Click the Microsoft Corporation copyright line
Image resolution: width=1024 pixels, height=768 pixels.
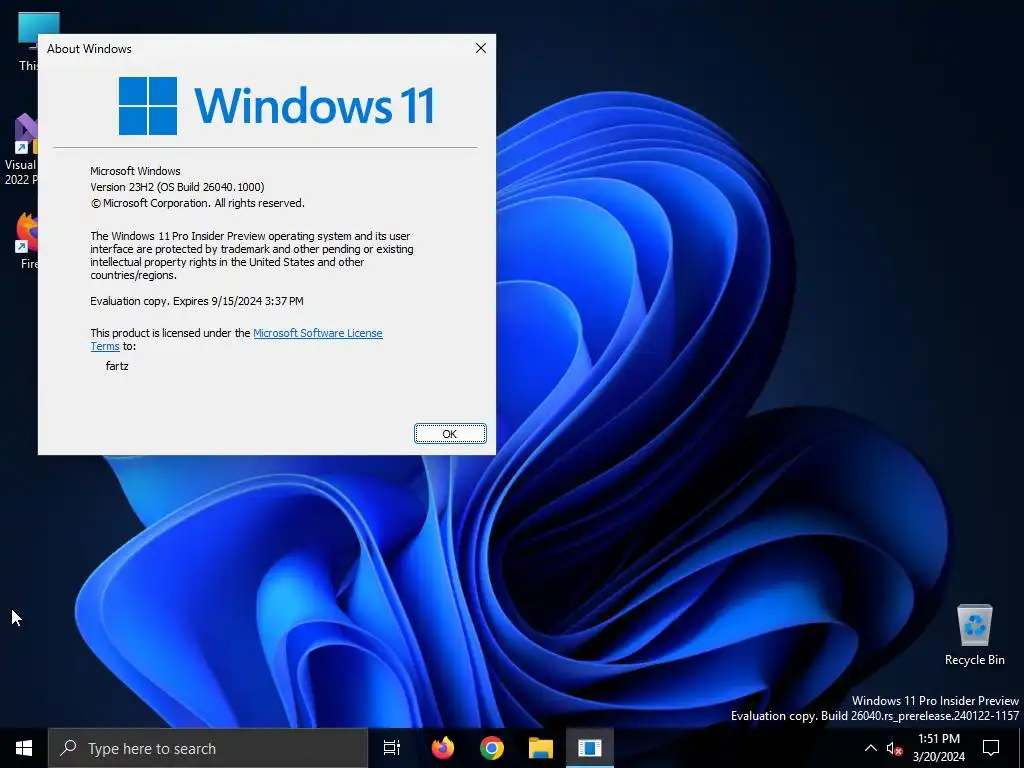[197, 203]
